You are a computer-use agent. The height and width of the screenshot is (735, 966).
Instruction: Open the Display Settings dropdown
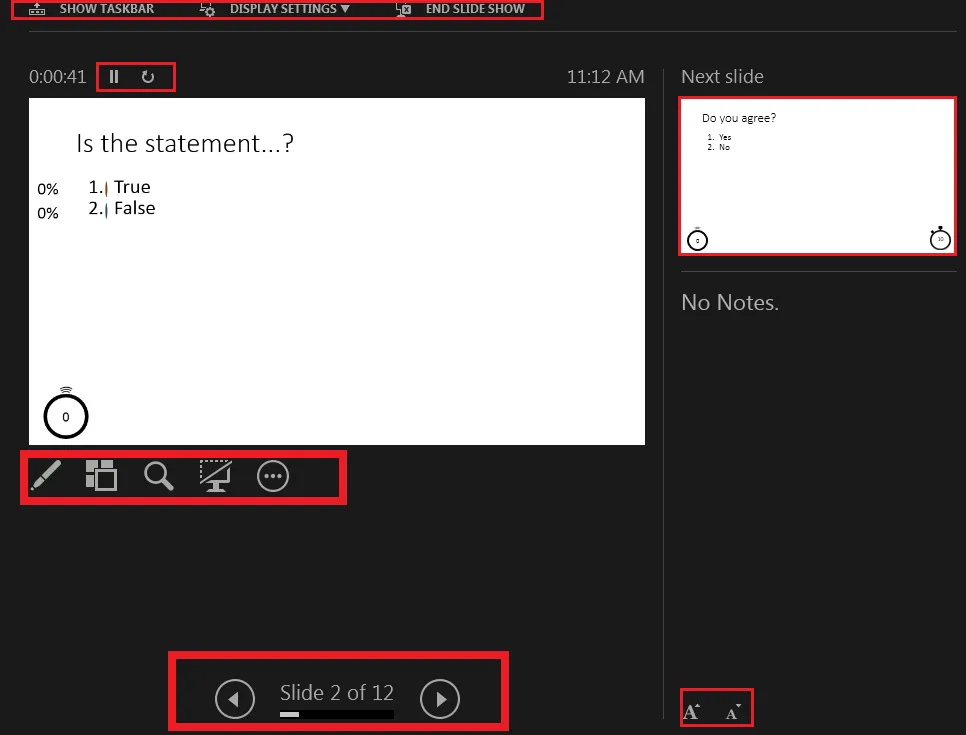pos(275,9)
